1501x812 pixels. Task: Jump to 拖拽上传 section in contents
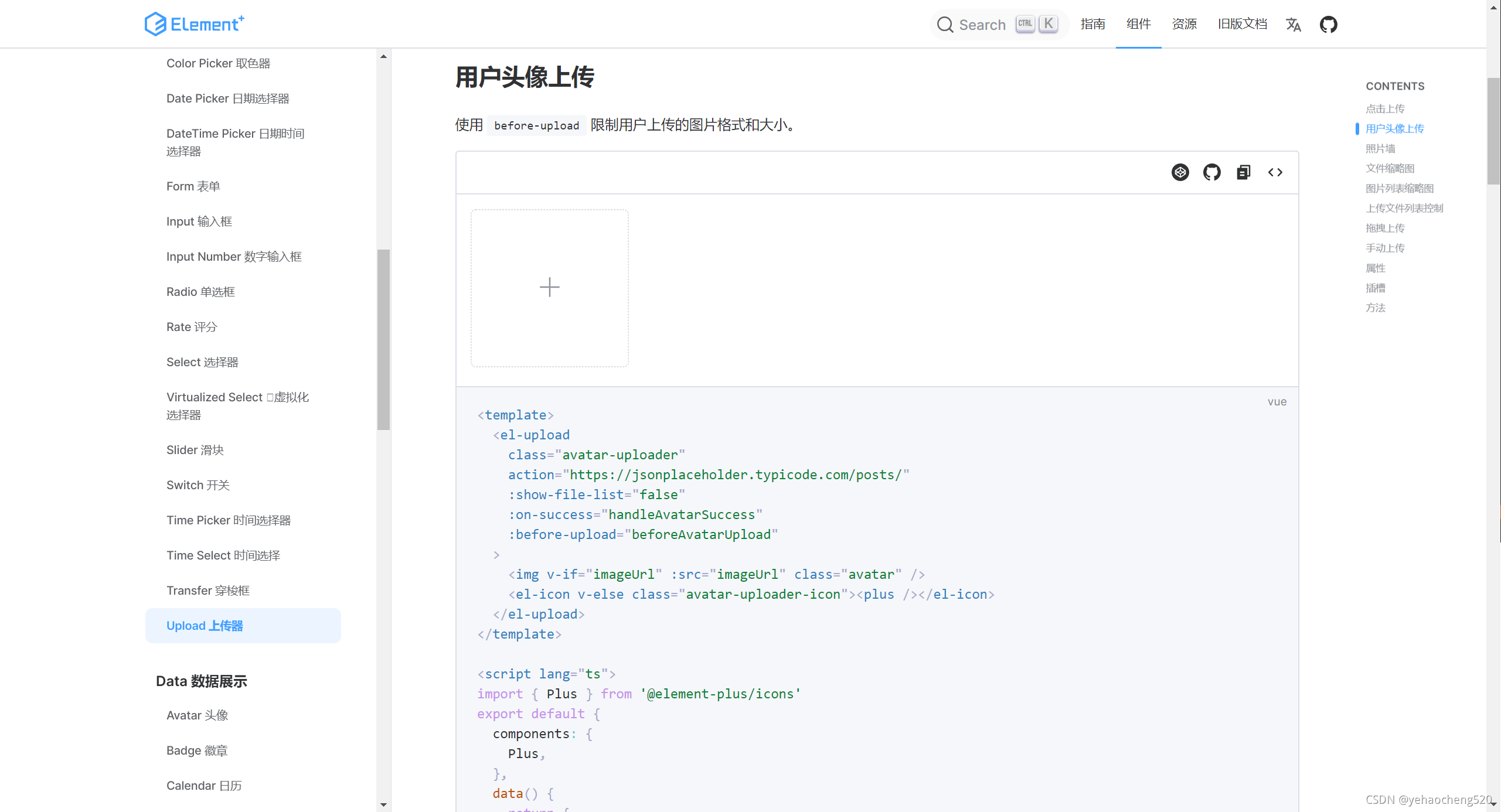(x=1384, y=227)
